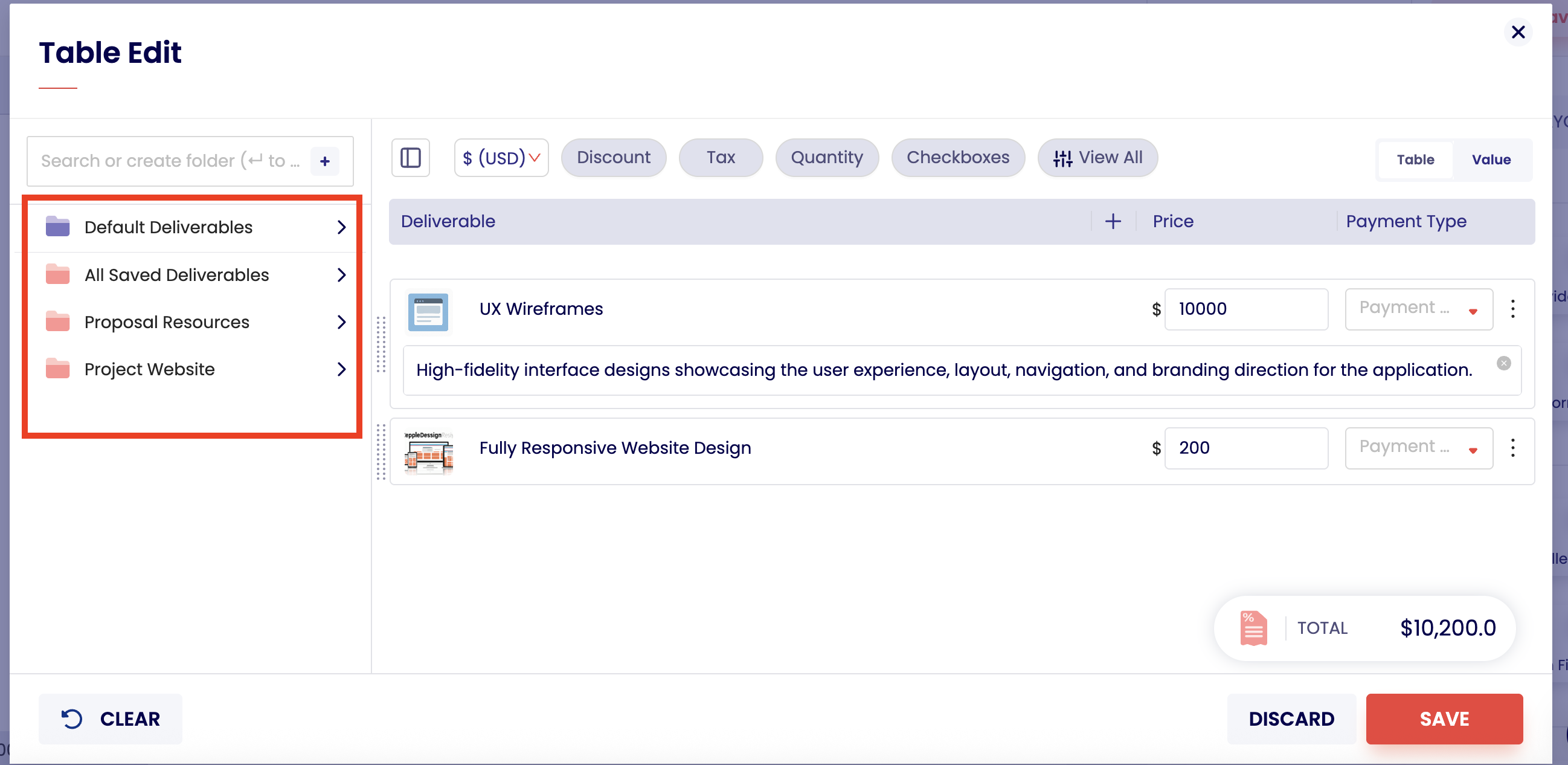Click the Fully Responsive Website Design title
This screenshot has height=765, width=1568.
(x=615, y=448)
